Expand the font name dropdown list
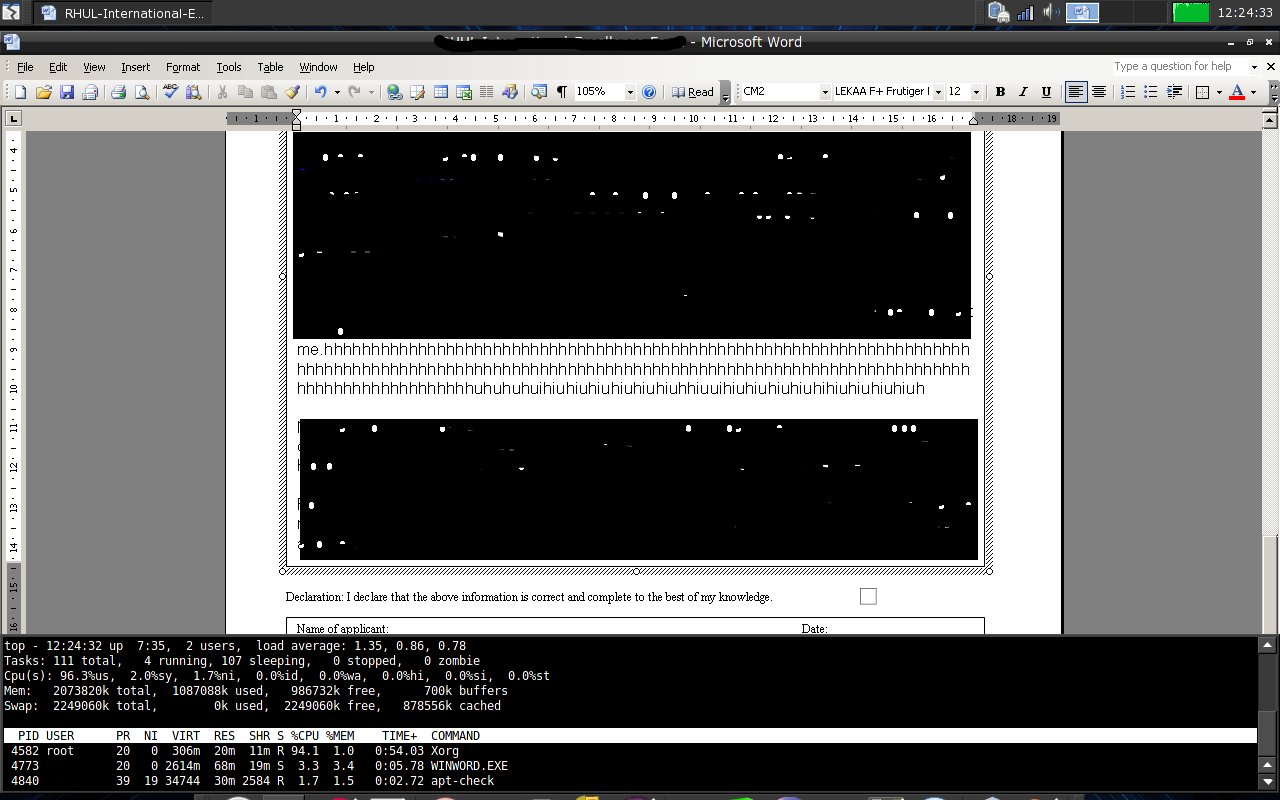This screenshot has height=800, width=1280. (x=938, y=92)
